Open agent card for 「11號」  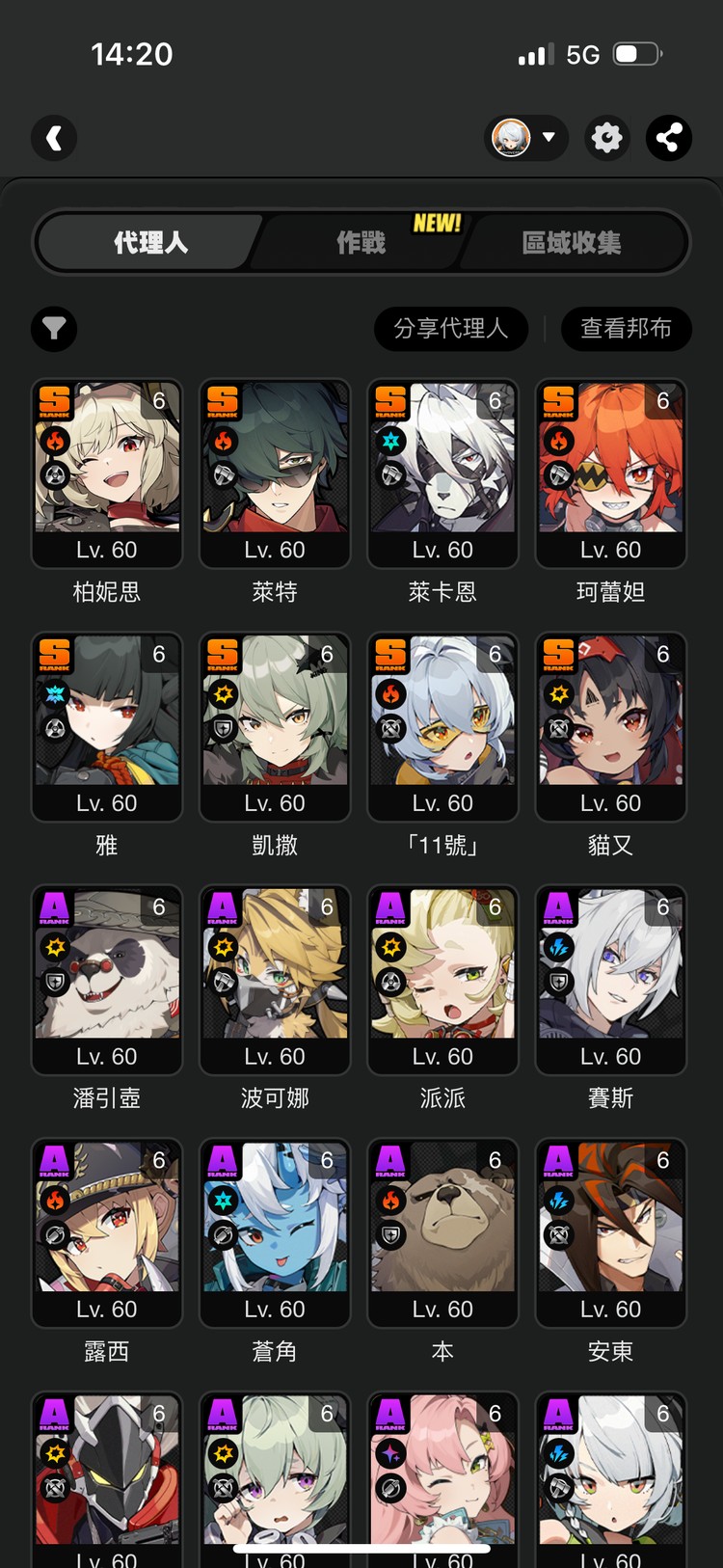[x=442, y=727]
